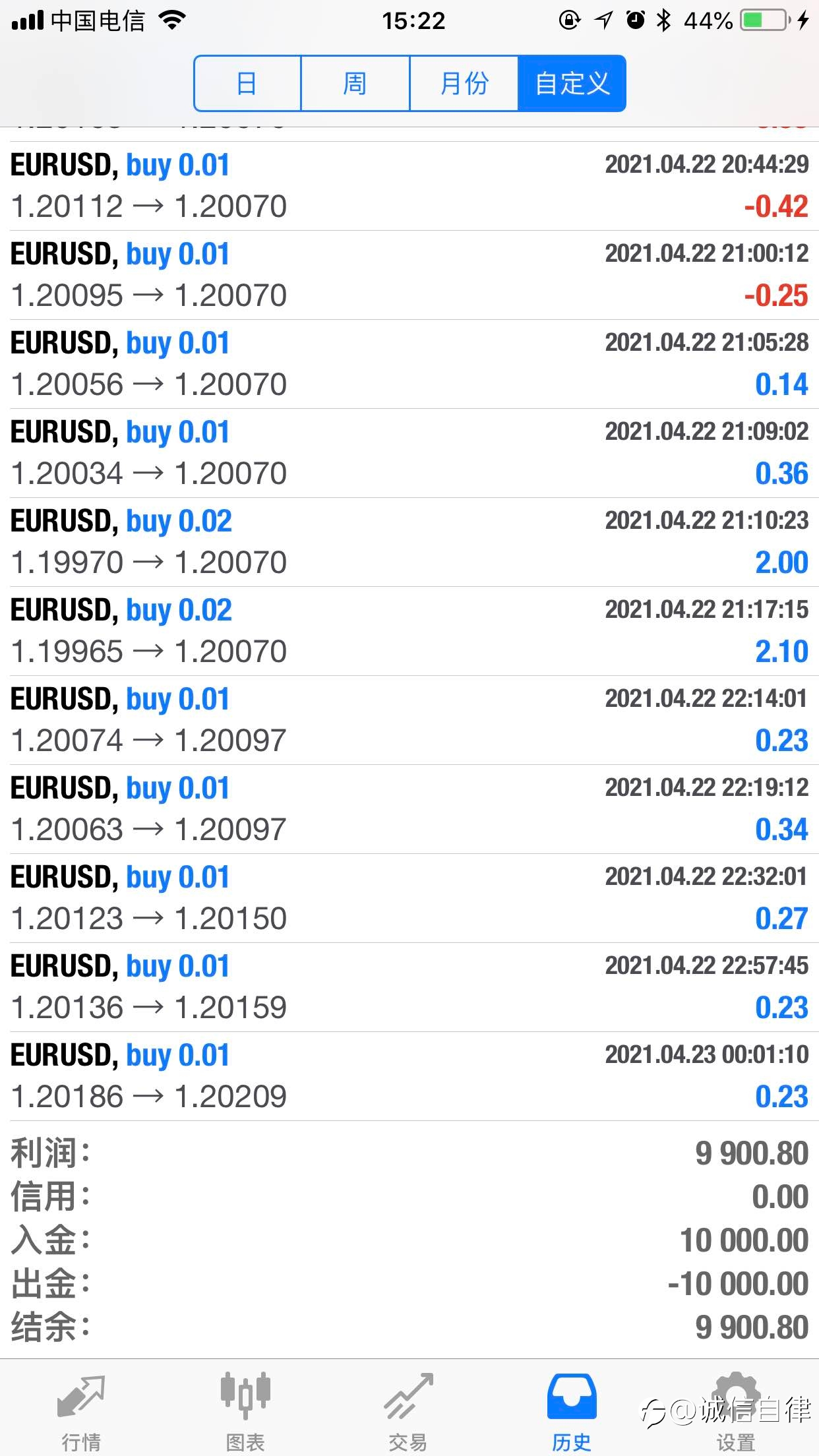Select trade 1.20123 → 1.20150
The width and height of the screenshot is (819, 1456).
(x=409, y=898)
